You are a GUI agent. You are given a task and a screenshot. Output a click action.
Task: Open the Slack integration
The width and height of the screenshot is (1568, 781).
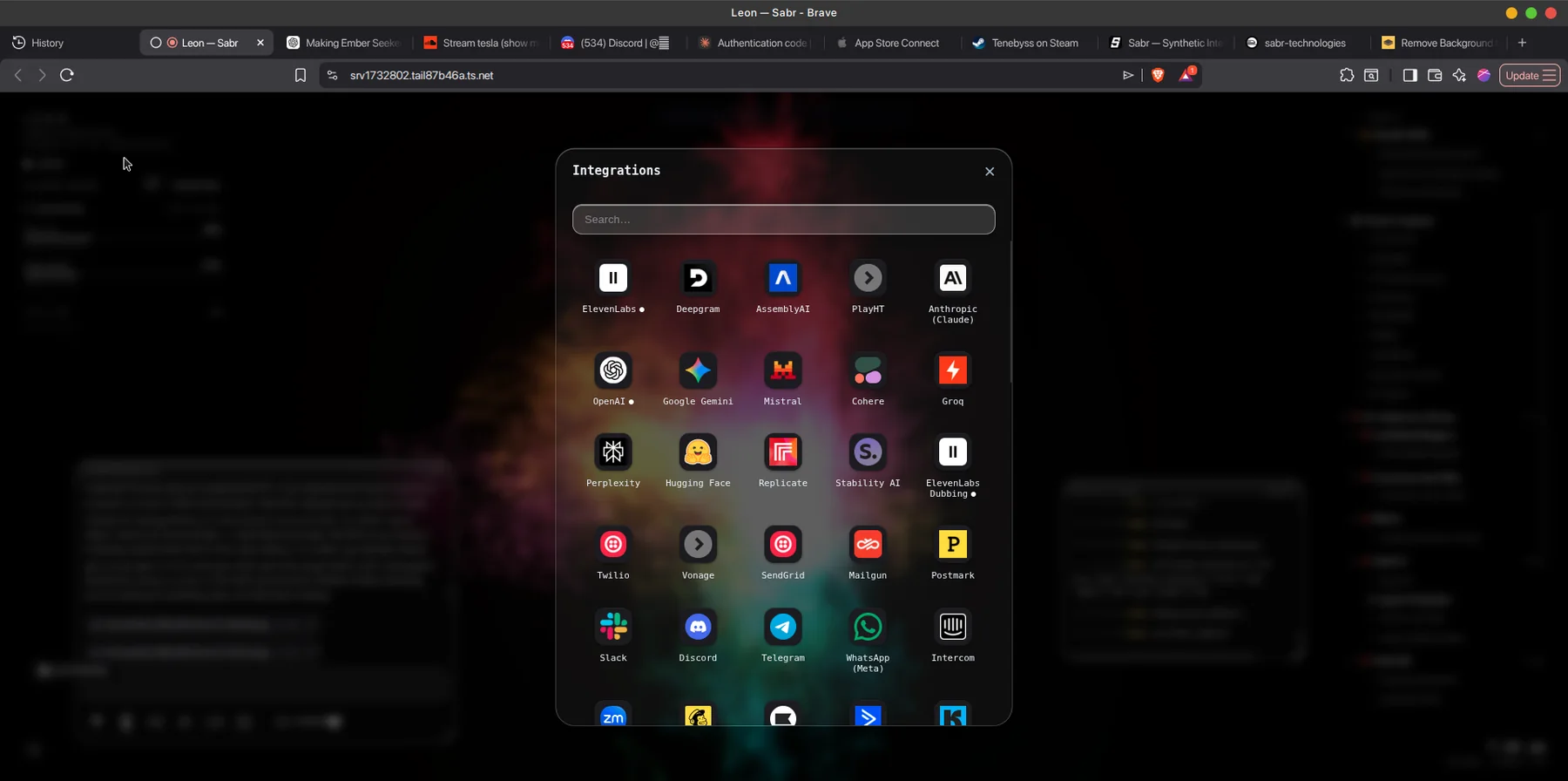613,627
